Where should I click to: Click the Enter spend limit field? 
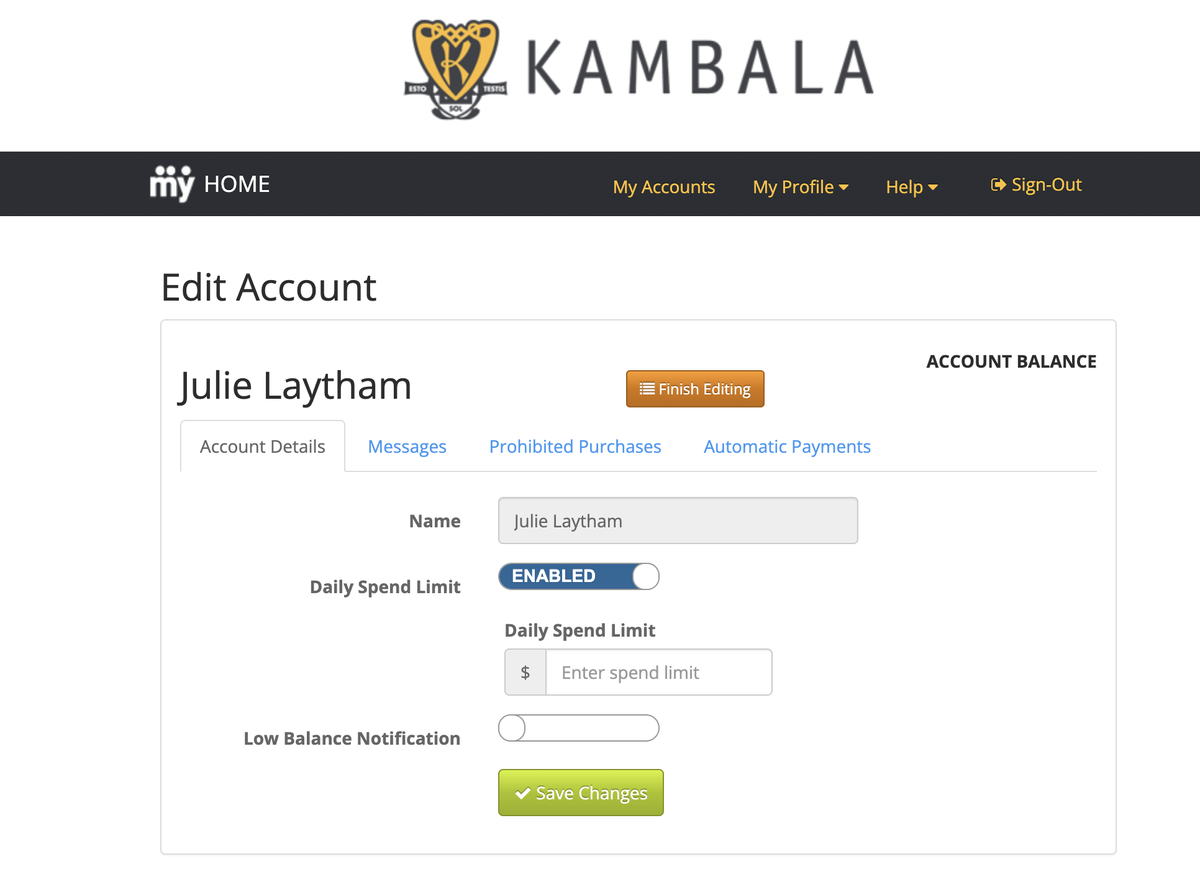(659, 672)
